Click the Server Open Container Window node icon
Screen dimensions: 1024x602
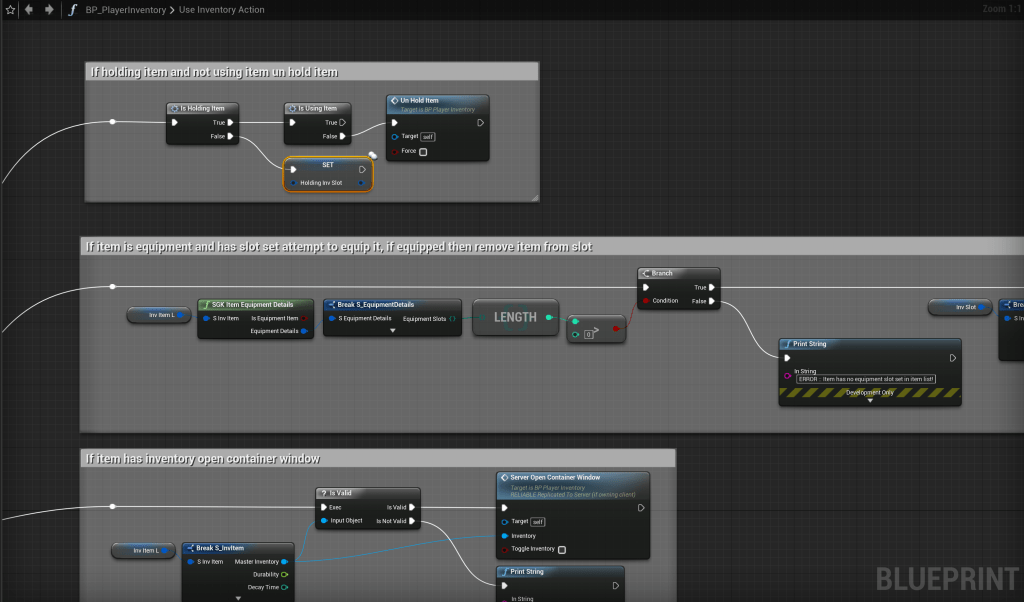(504, 477)
